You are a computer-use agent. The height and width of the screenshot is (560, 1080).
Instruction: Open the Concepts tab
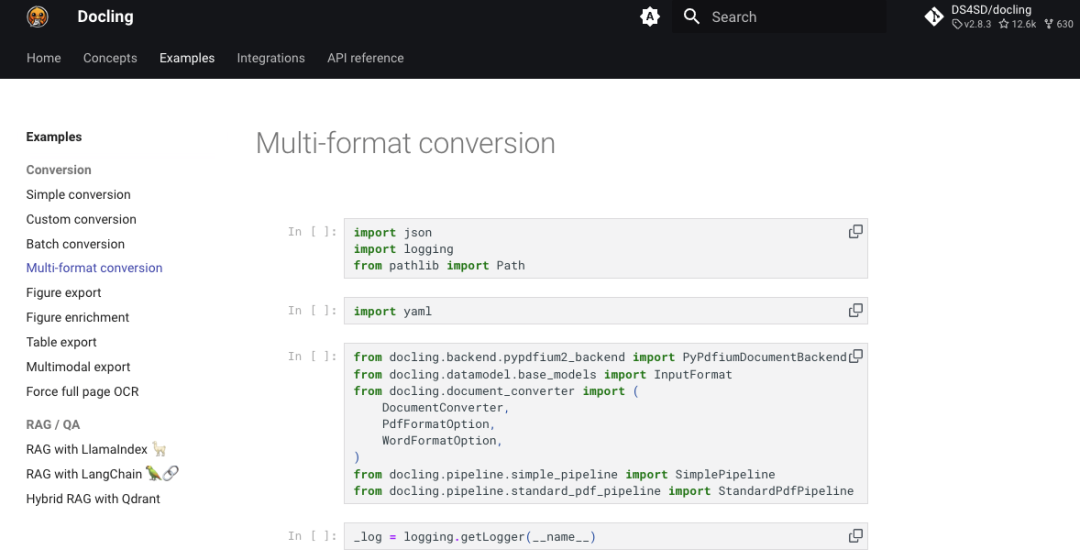click(x=110, y=58)
